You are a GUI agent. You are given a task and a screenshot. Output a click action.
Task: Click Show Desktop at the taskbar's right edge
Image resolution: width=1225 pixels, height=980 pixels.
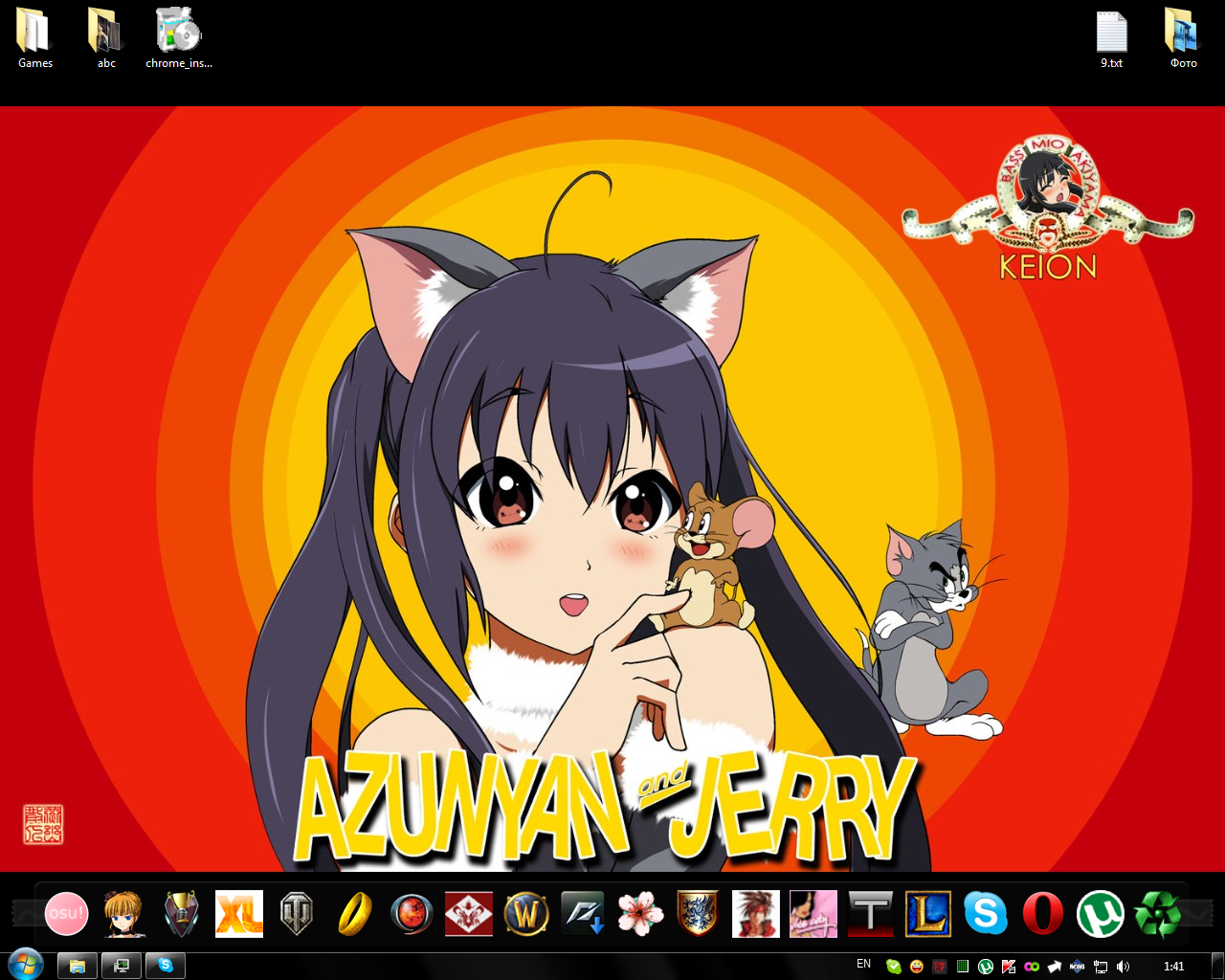[1219, 965]
